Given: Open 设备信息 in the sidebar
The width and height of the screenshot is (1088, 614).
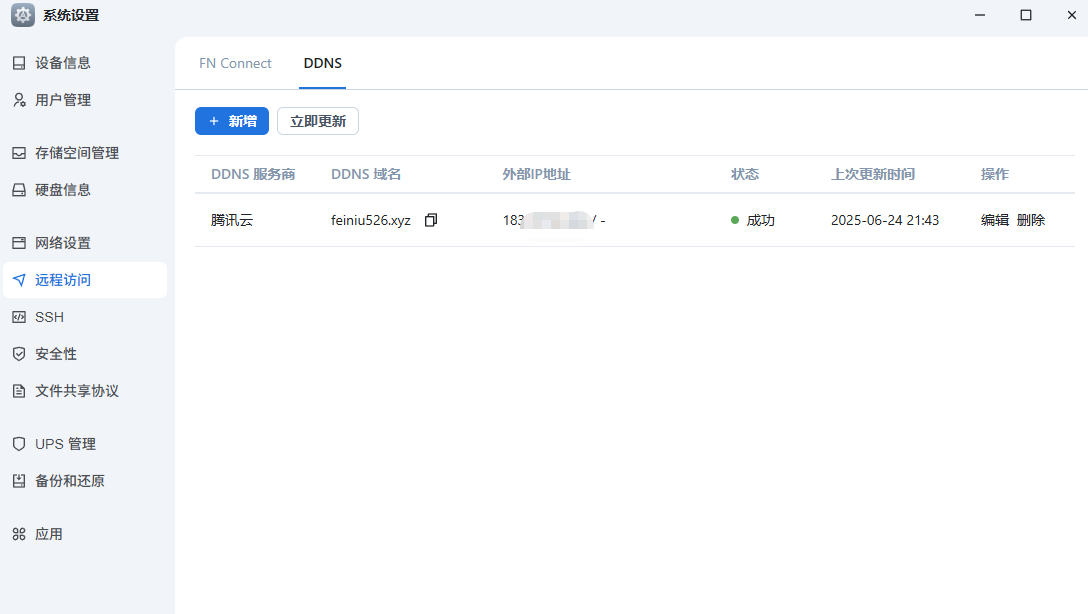Looking at the screenshot, I should 85,63.
